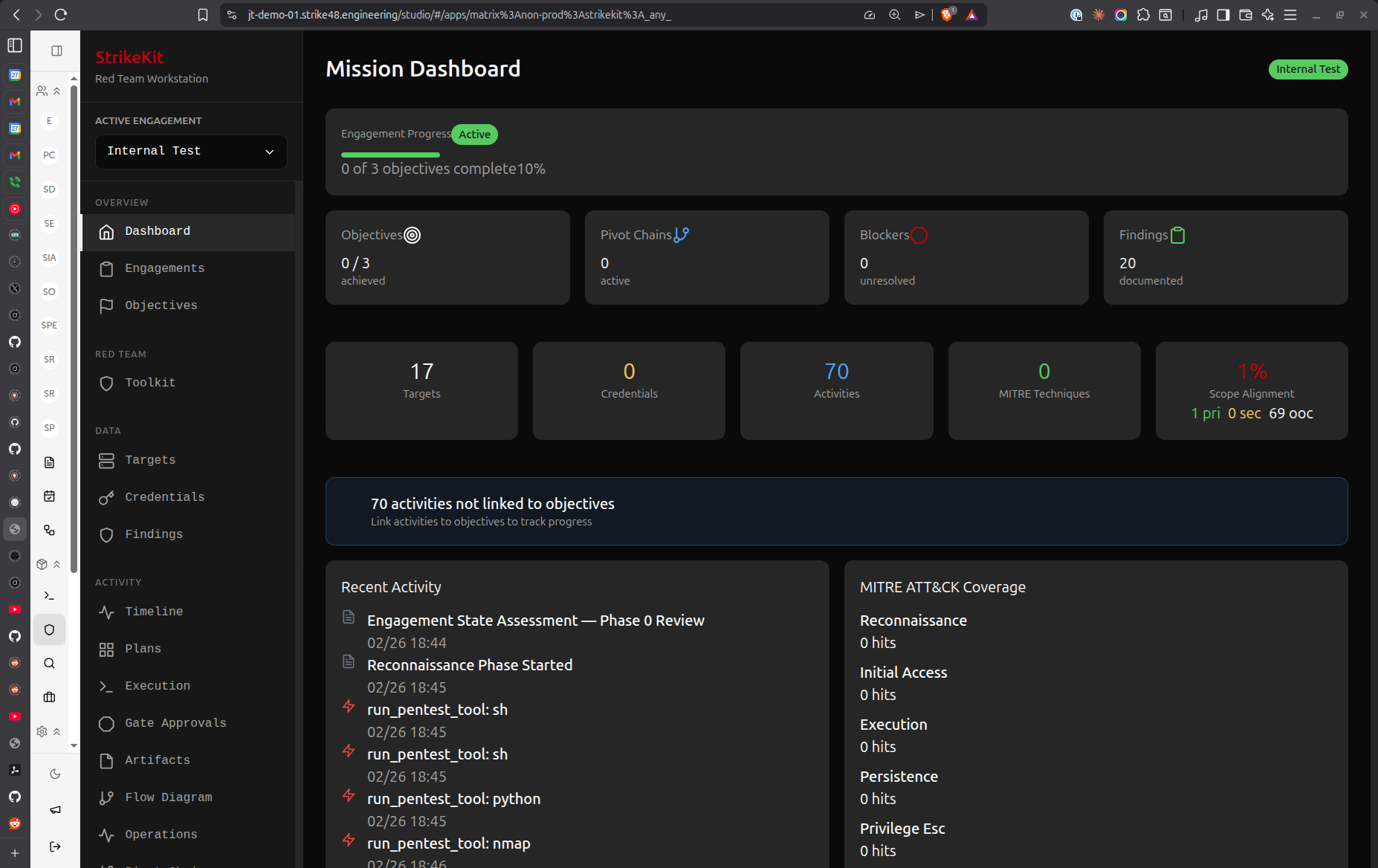Go to Objectives in the sidebar
Image resolution: width=1378 pixels, height=868 pixels.
[x=187, y=306]
